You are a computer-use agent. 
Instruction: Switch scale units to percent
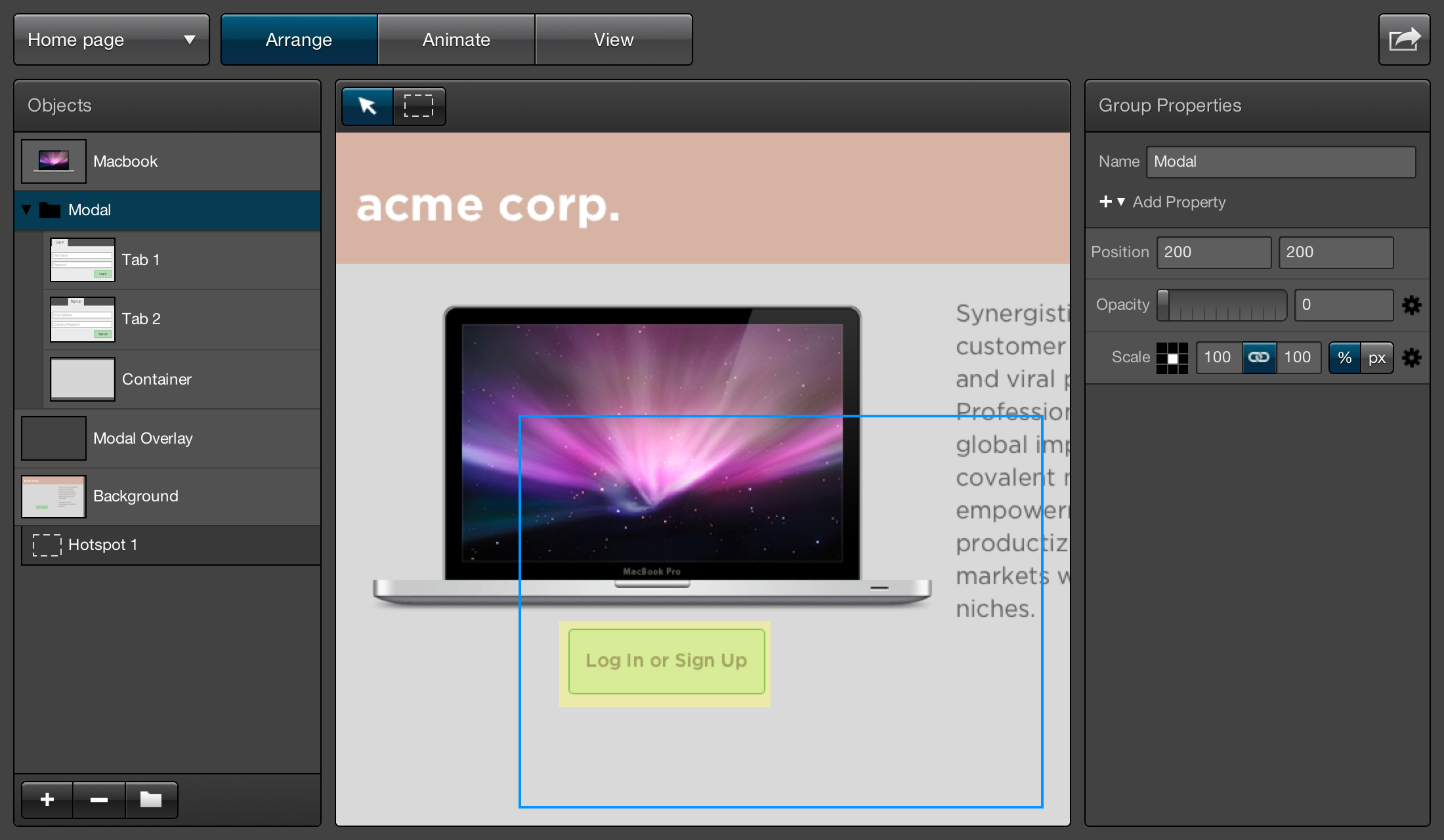click(x=1344, y=358)
